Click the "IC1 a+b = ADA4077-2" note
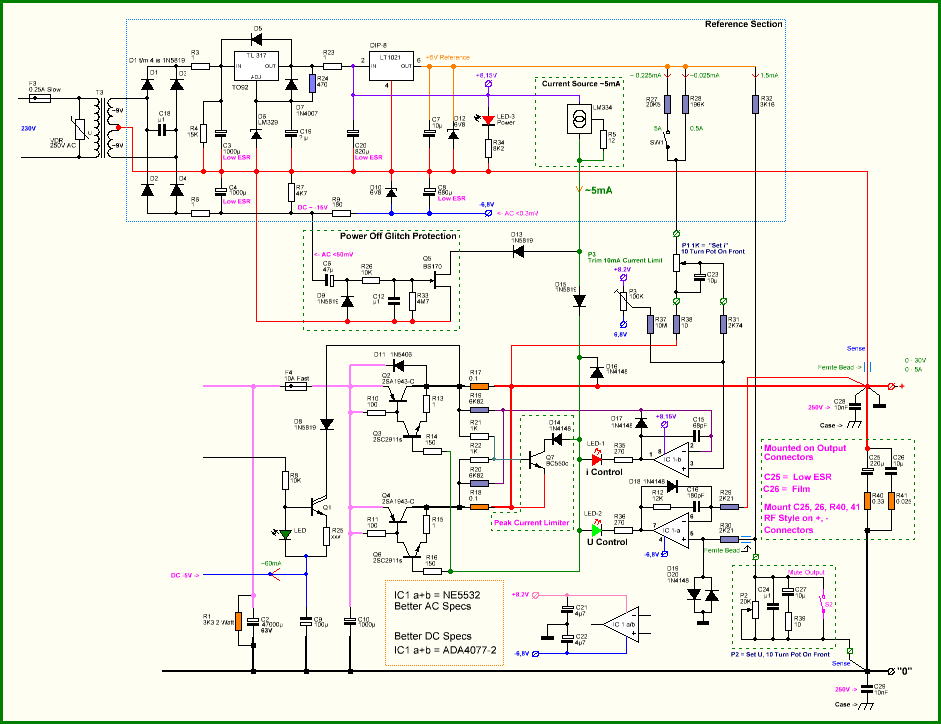Image resolution: width=941 pixels, height=724 pixels. click(x=445, y=650)
